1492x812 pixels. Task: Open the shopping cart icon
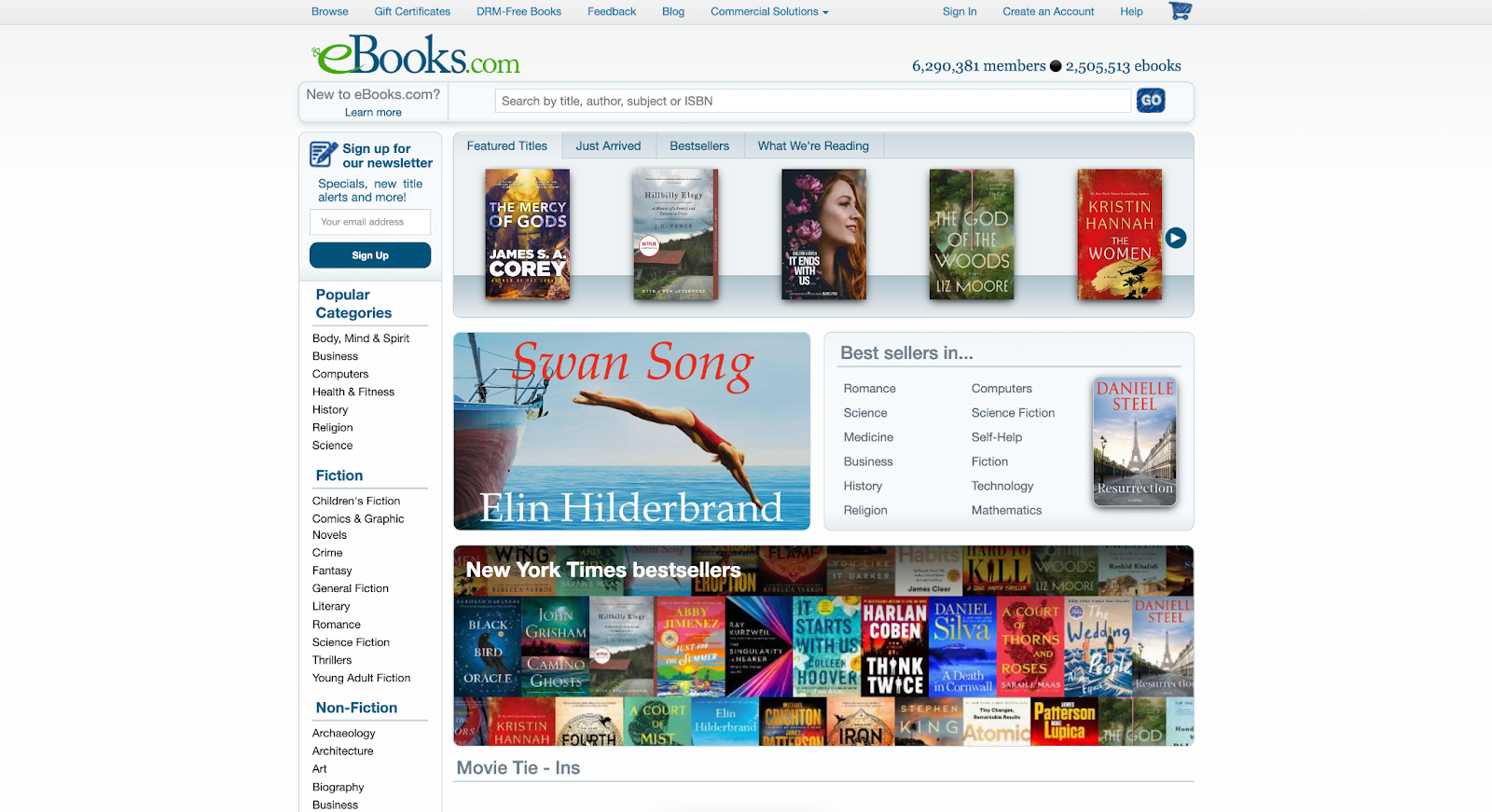coord(1180,11)
